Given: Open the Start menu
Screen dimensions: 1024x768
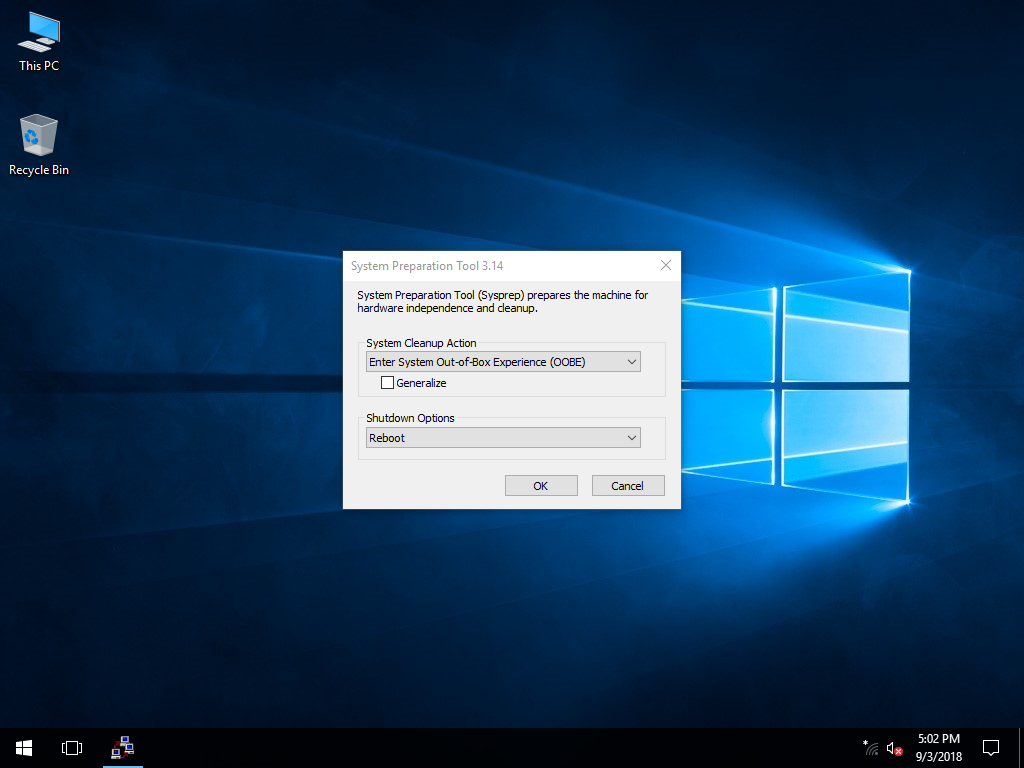Looking at the screenshot, I should tap(22, 747).
